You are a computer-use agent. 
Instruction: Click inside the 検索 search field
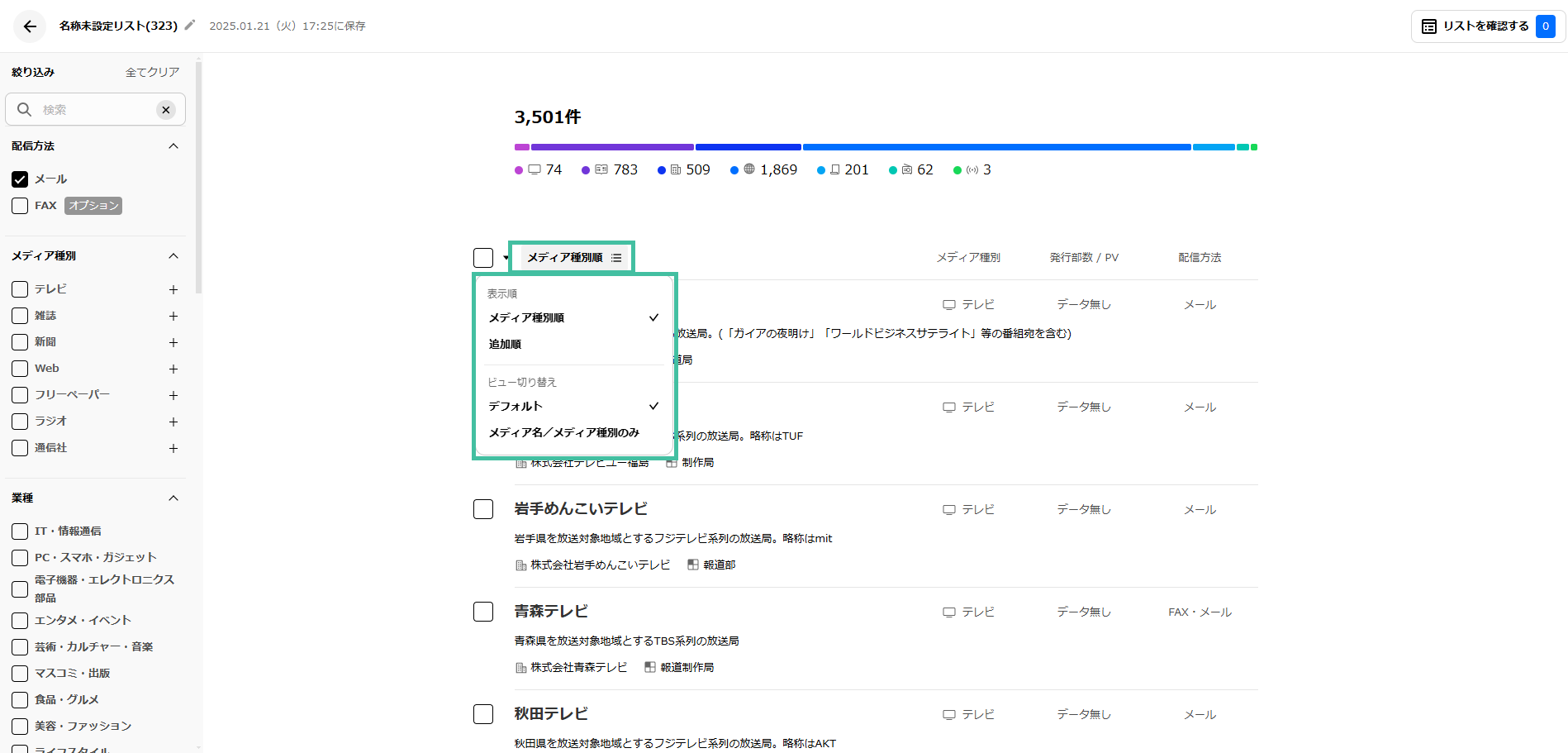pos(96,109)
